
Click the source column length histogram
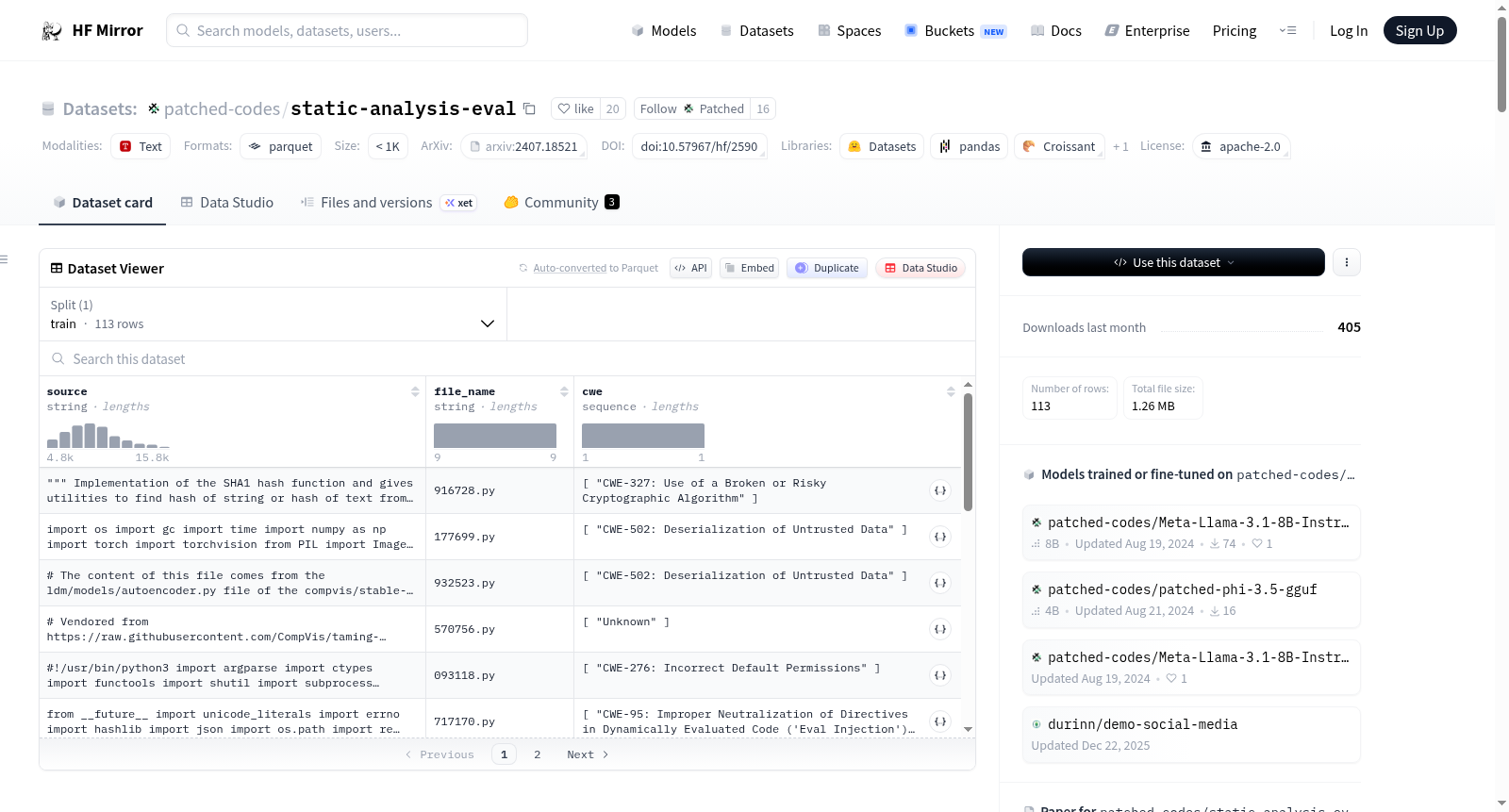click(x=108, y=435)
